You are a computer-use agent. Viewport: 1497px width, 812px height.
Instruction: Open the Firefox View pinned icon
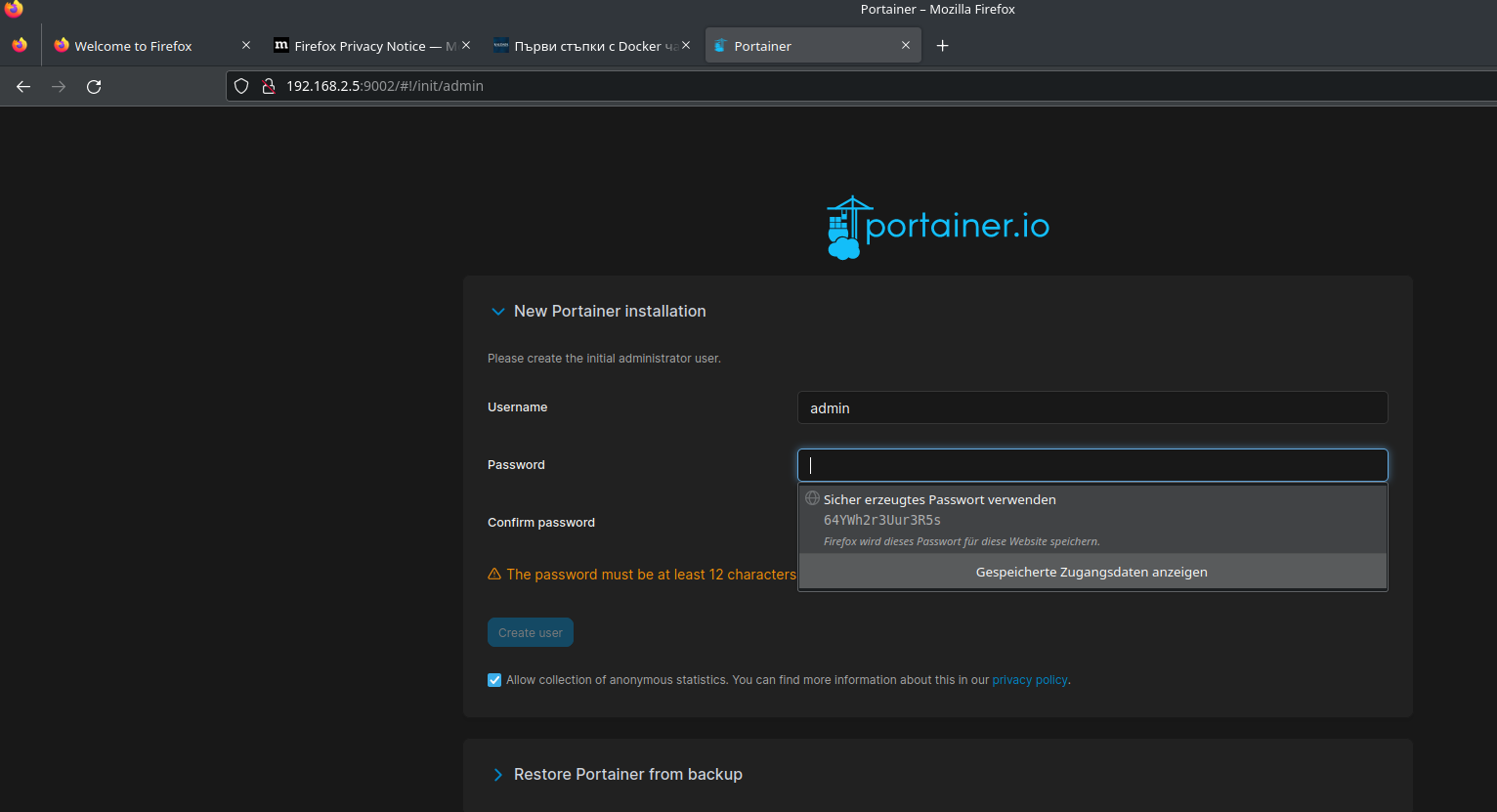[20, 45]
